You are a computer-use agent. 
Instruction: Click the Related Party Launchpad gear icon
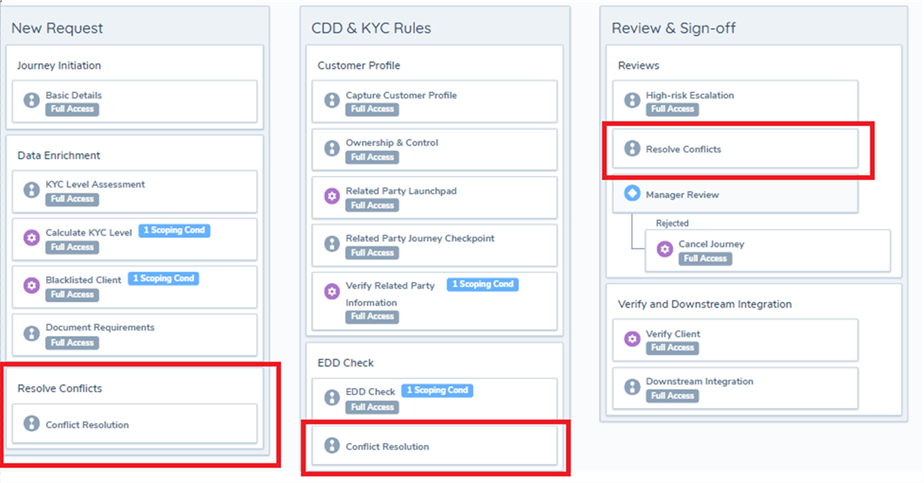point(332,197)
